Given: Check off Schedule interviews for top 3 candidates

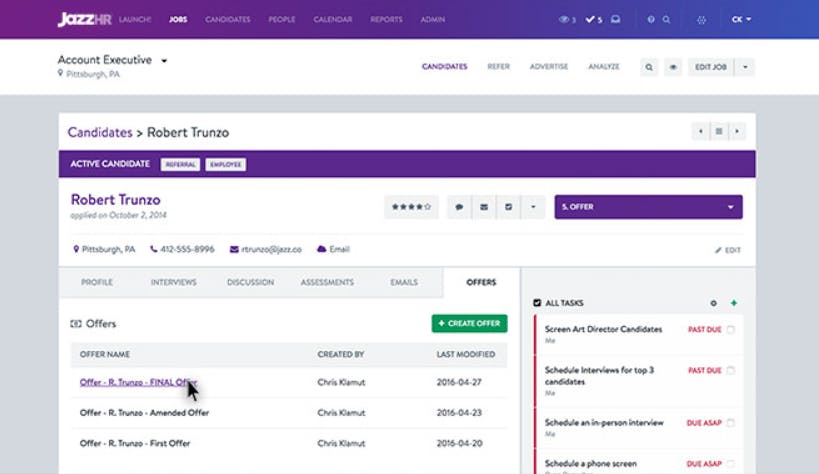Looking at the screenshot, I should [731, 371].
